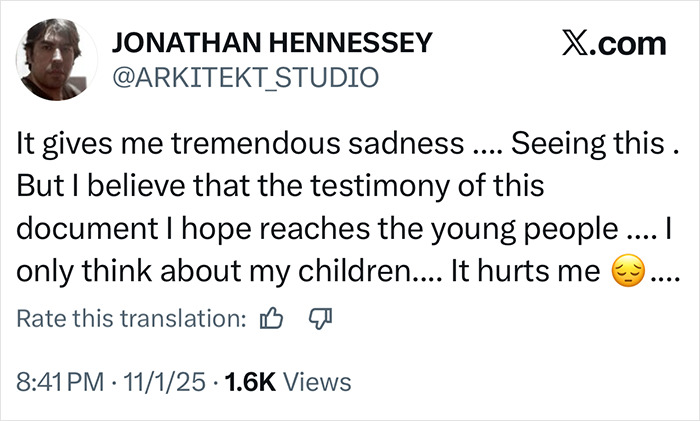Open the JONATHAN HENNESSEY display name
Viewport: 700px width, 421px height.
click(274, 43)
